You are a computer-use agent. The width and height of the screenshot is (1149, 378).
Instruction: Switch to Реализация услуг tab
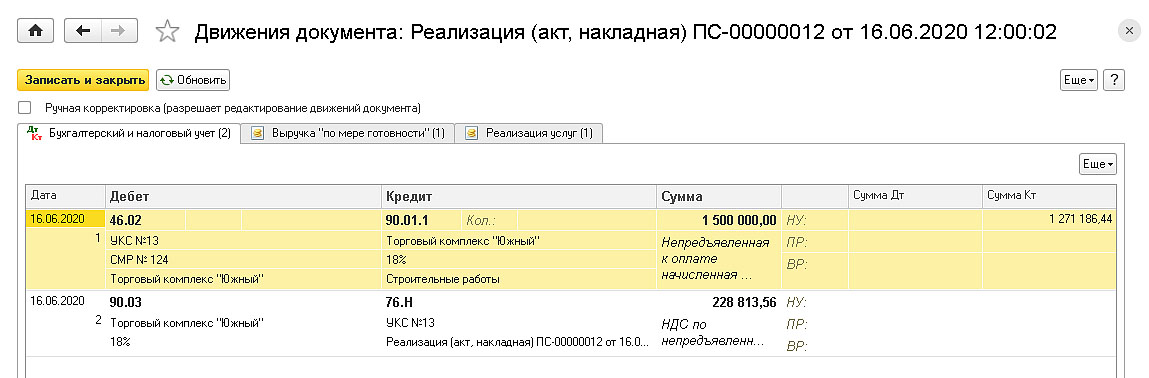(529, 133)
